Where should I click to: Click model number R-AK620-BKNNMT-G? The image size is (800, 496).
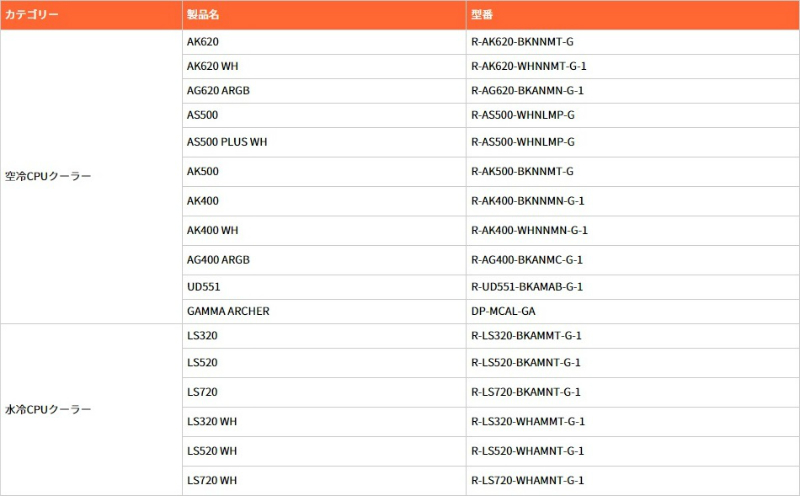[x=522, y=42]
